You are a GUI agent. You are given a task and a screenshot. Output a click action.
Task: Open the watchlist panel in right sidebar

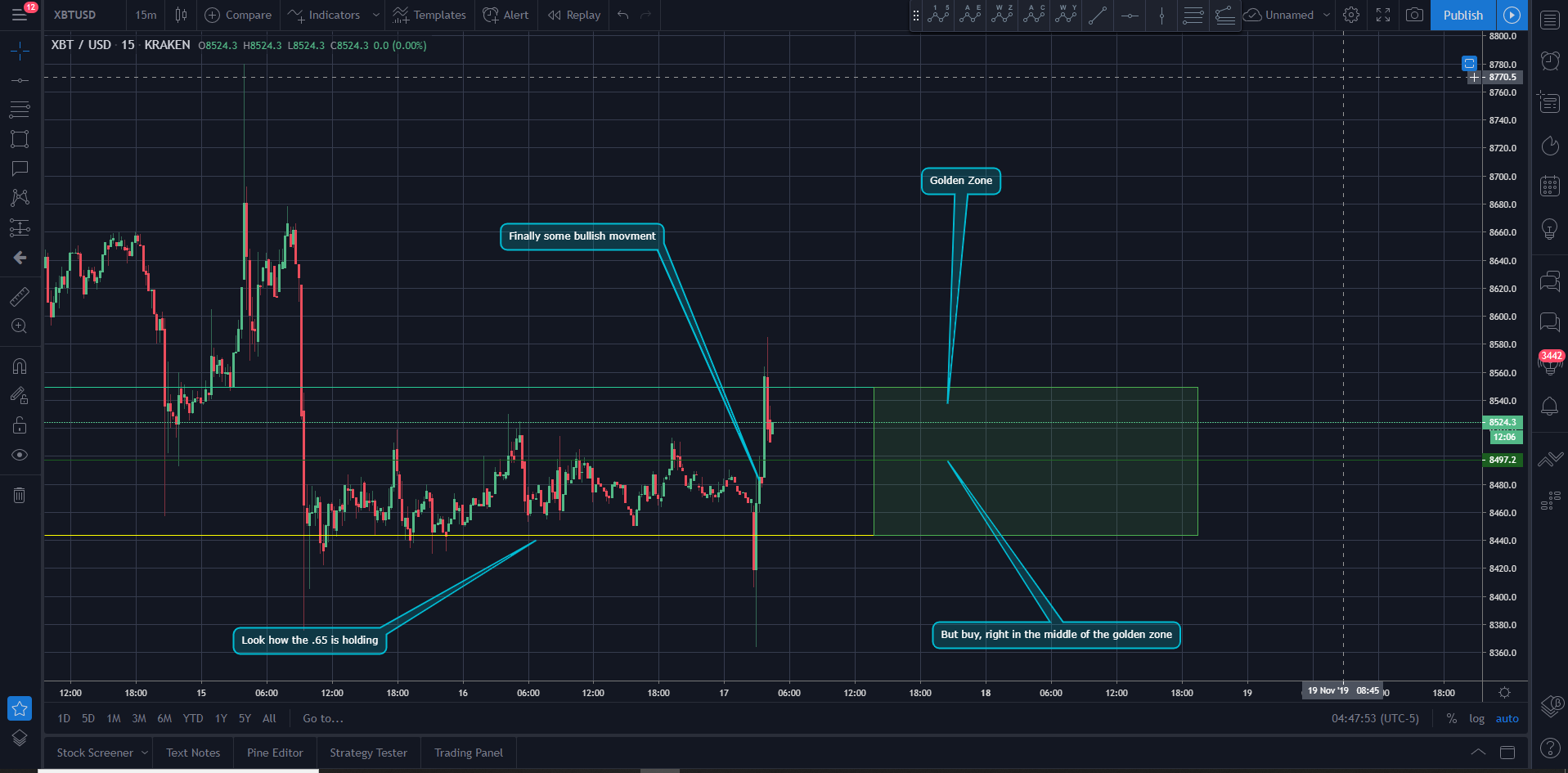[1550, 20]
